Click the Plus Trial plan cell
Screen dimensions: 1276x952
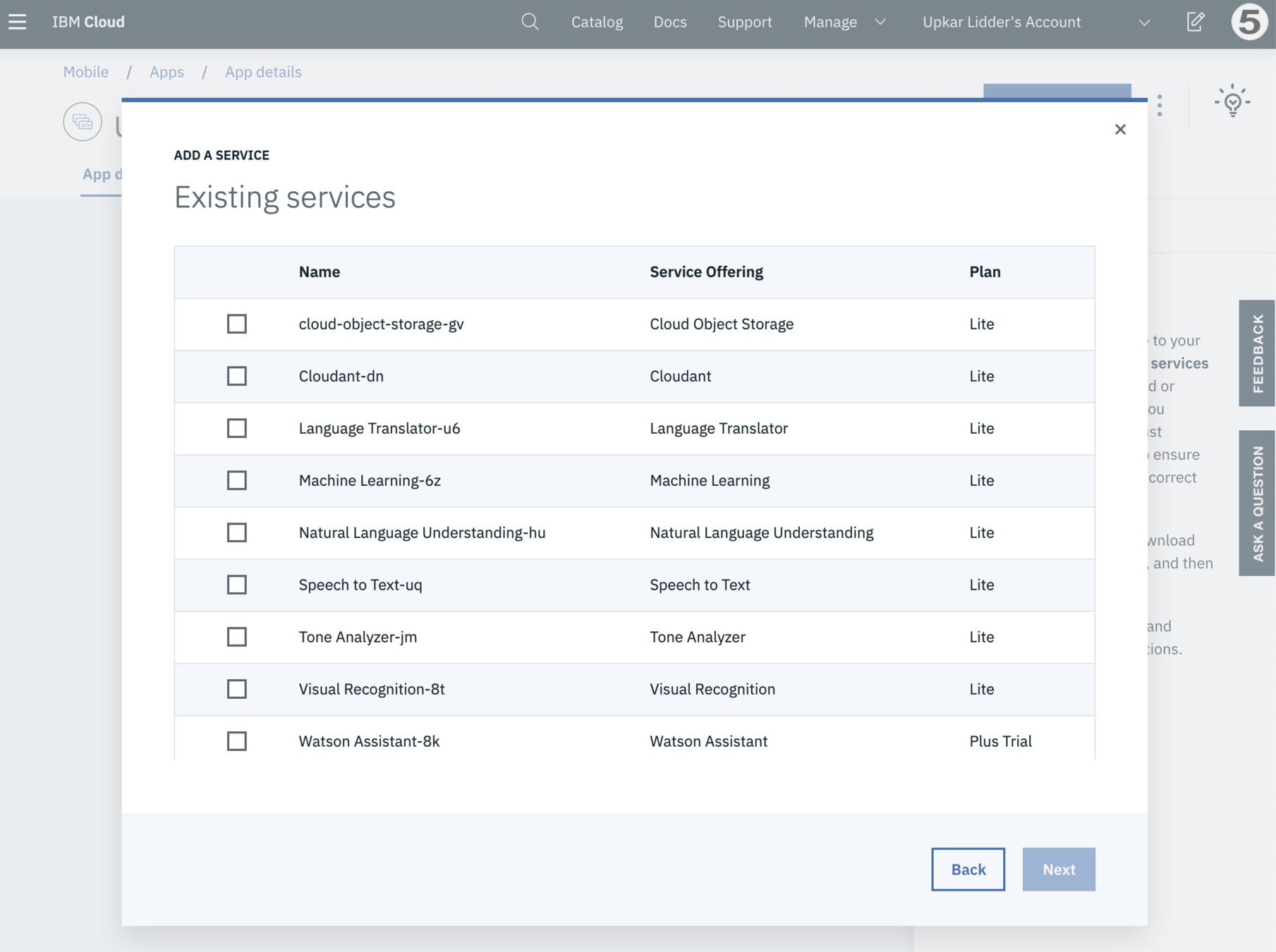click(1000, 741)
